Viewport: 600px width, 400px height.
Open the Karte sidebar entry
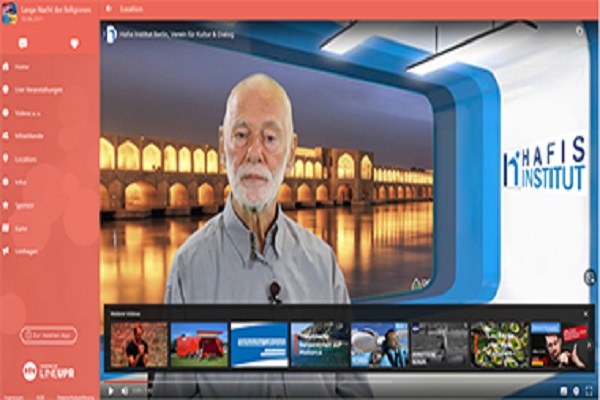[21, 227]
